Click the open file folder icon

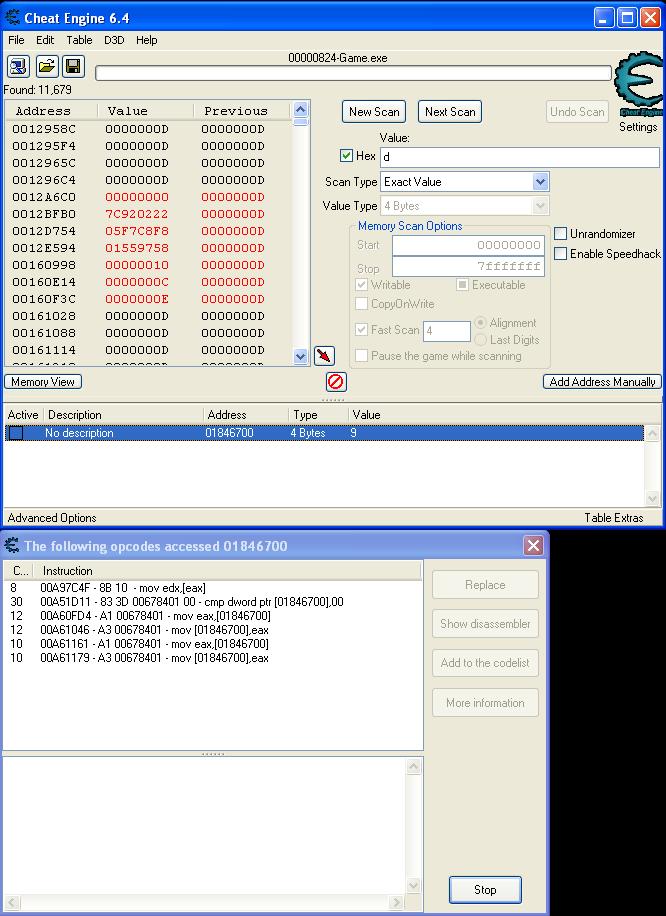coord(46,67)
